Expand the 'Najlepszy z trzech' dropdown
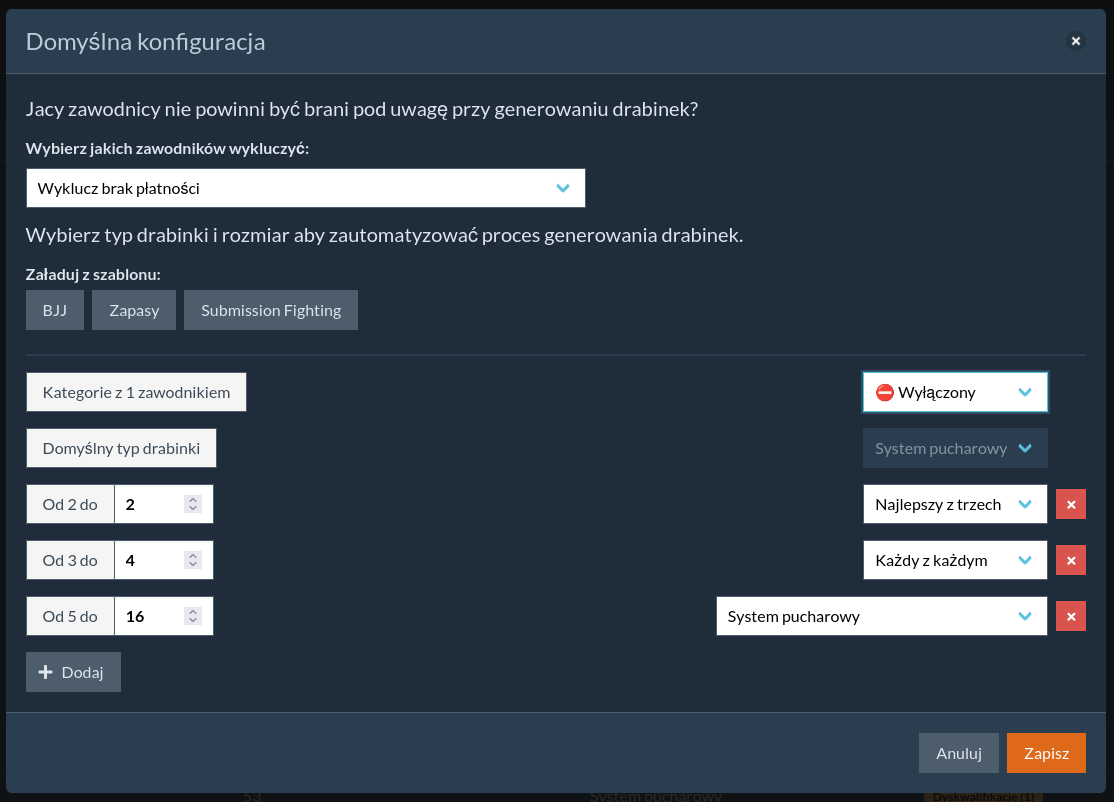Viewport: 1114px width, 802px height. point(954,505)
